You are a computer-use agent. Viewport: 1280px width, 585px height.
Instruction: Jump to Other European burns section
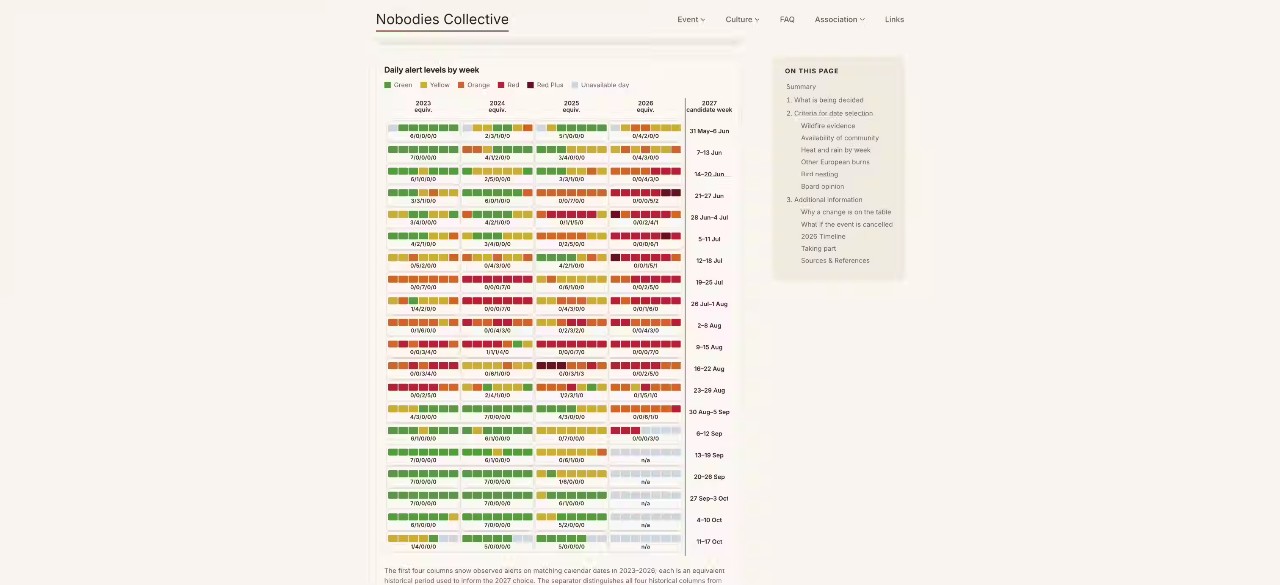pyautogui.click(x=835, y=162)
